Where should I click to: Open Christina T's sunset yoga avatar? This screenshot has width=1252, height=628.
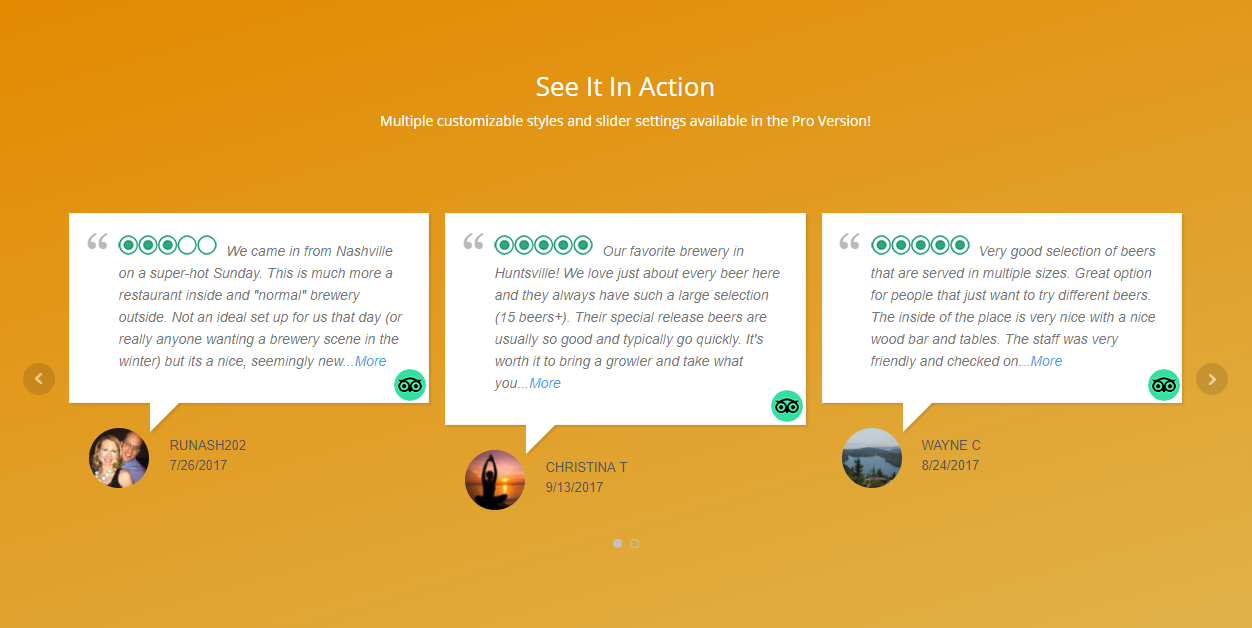[x=495, y=480]
